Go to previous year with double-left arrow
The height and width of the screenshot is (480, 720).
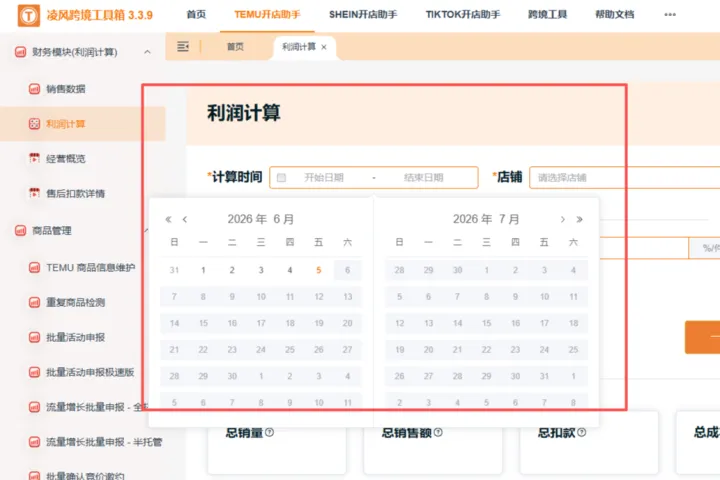(169, 219)
